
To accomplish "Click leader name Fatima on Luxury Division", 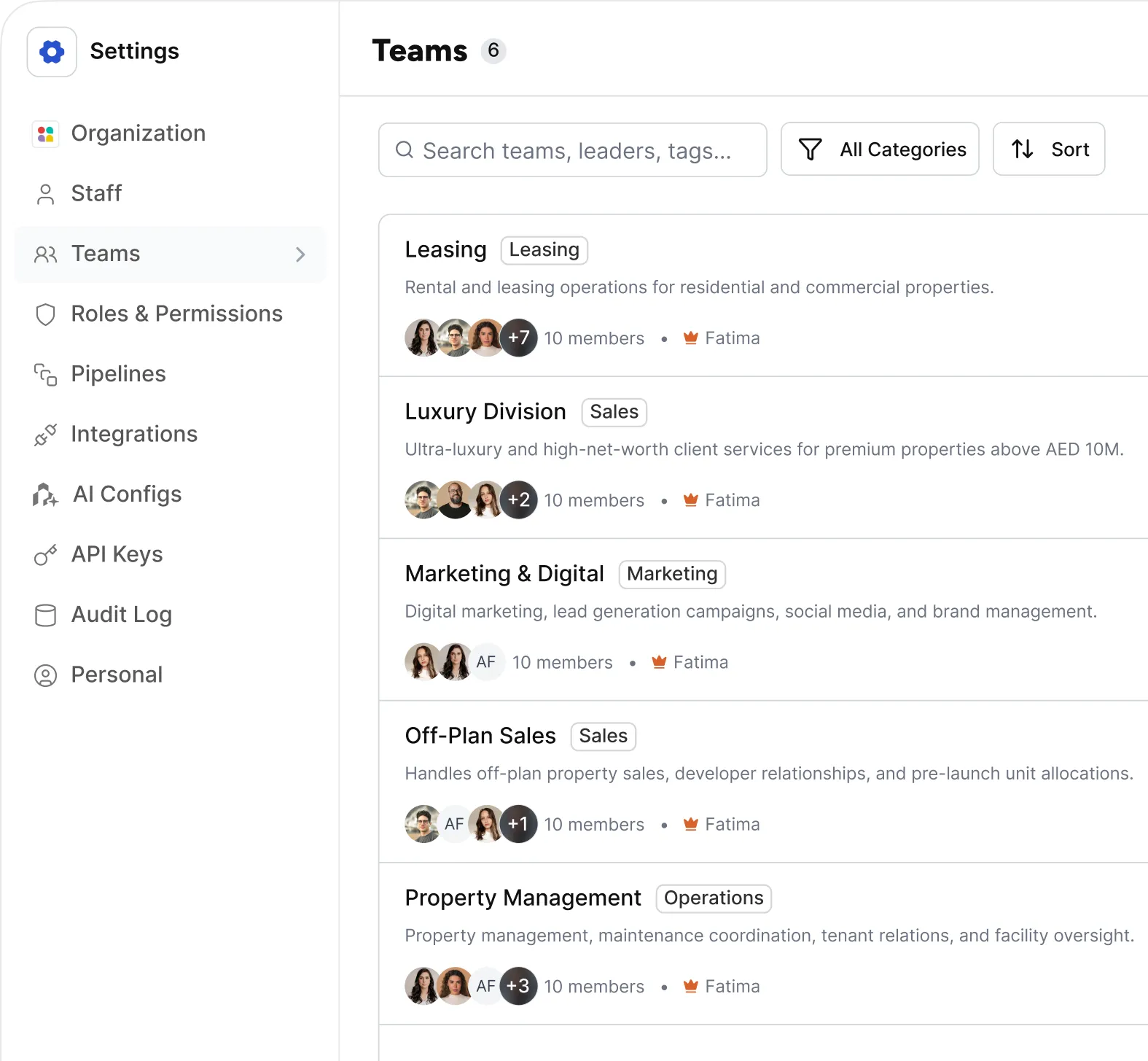I will [733, 500].
